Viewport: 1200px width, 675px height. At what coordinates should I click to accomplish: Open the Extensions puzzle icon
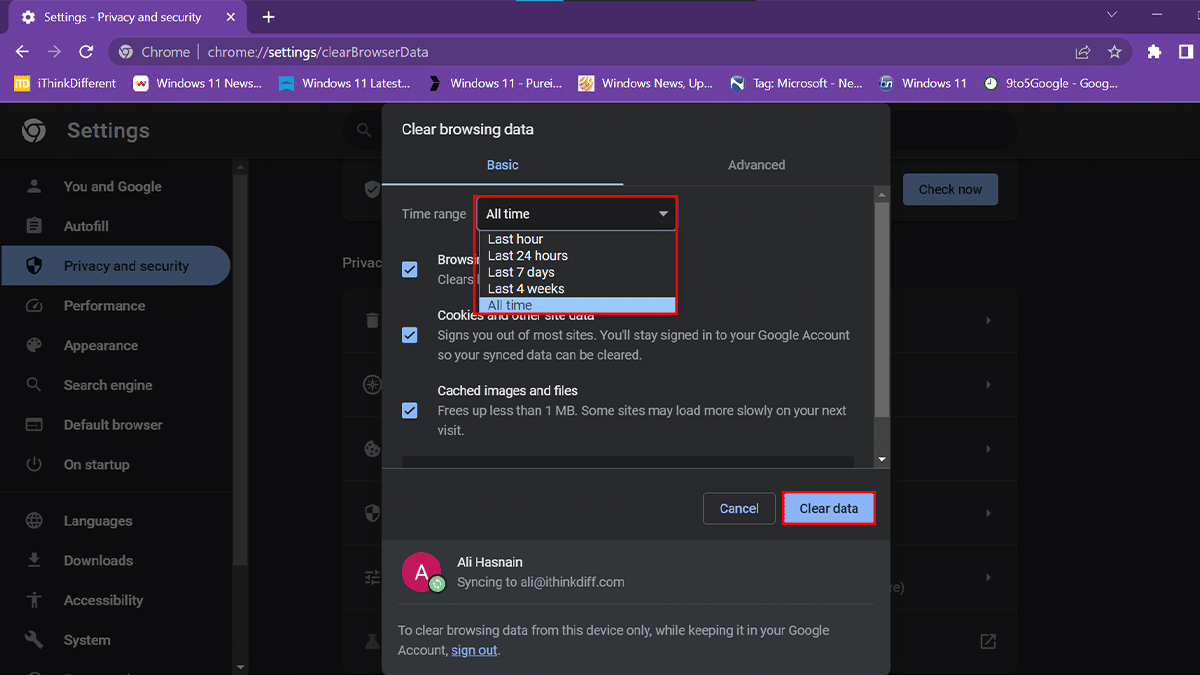[x=1154, y=52]
